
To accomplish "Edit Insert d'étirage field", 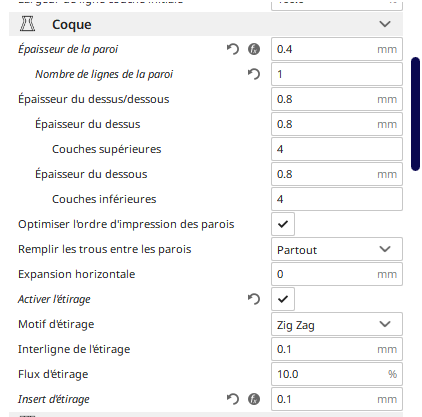I will click(337, 399).
